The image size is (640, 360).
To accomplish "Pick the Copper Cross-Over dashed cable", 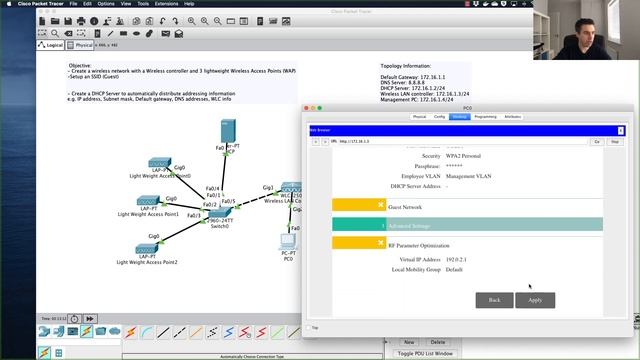I will pyautogui.click(x=180, y=333).
